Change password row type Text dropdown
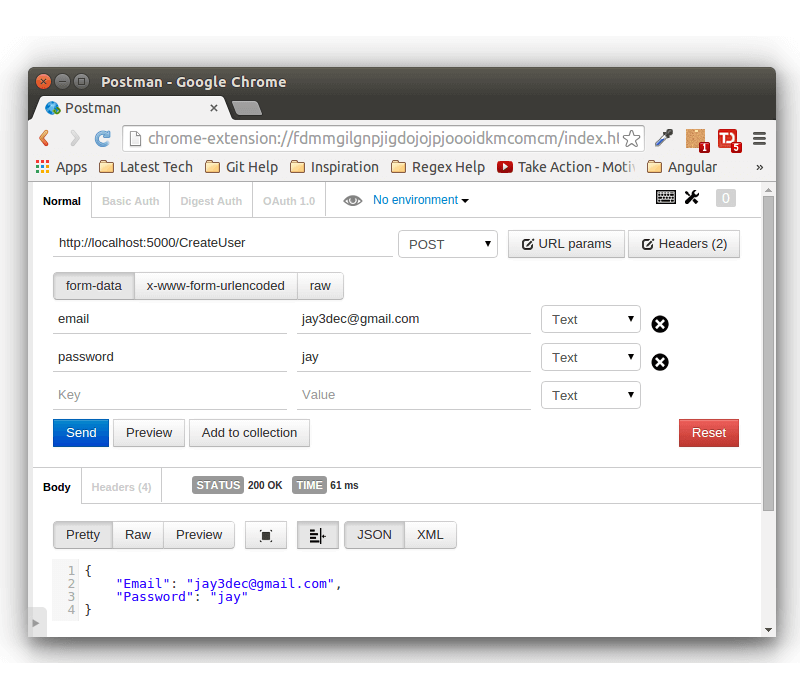The width and height of the screenshot is (800, 700). pos(590,357)
